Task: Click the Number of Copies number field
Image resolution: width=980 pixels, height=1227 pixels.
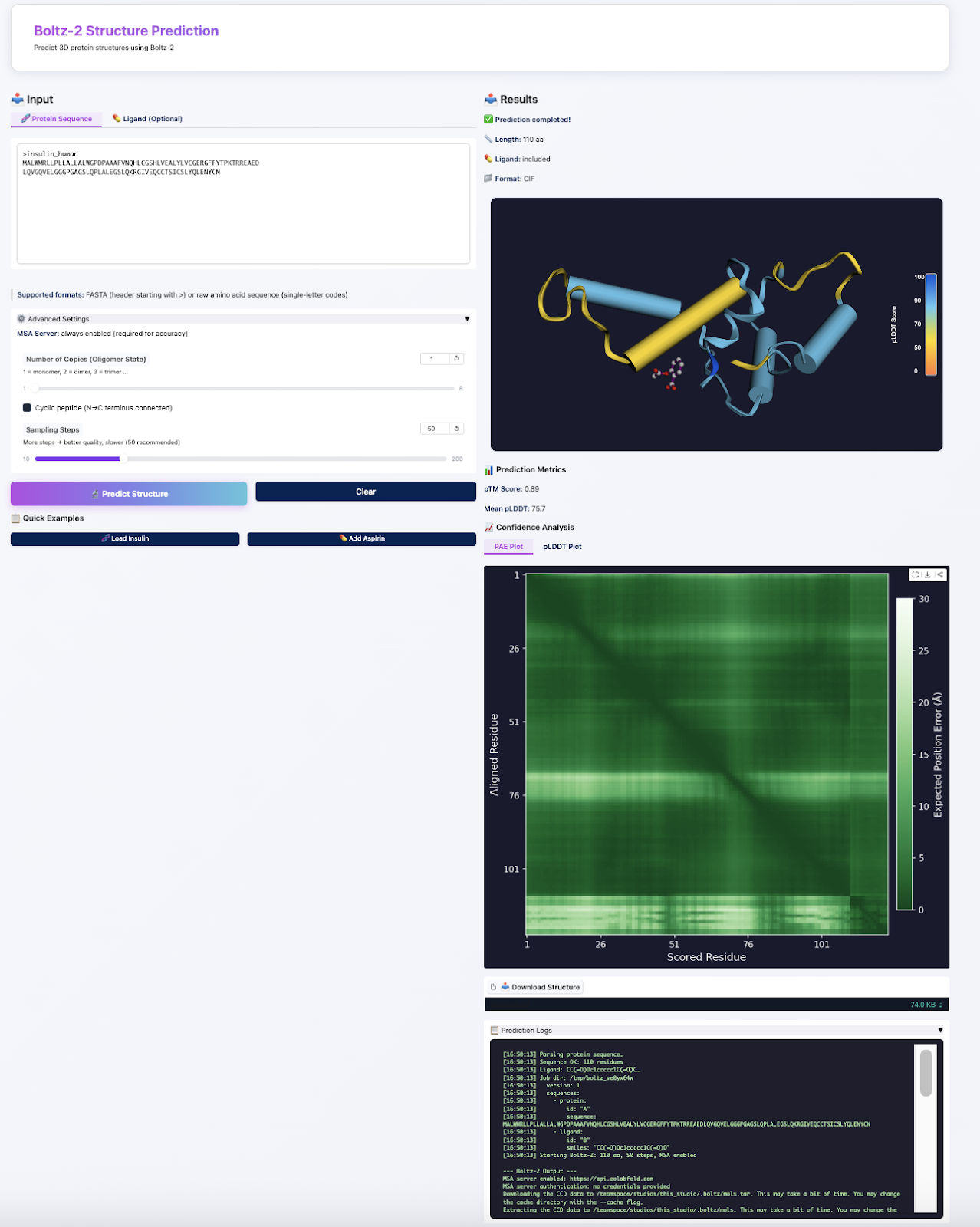Action: (x=434, y=358)
